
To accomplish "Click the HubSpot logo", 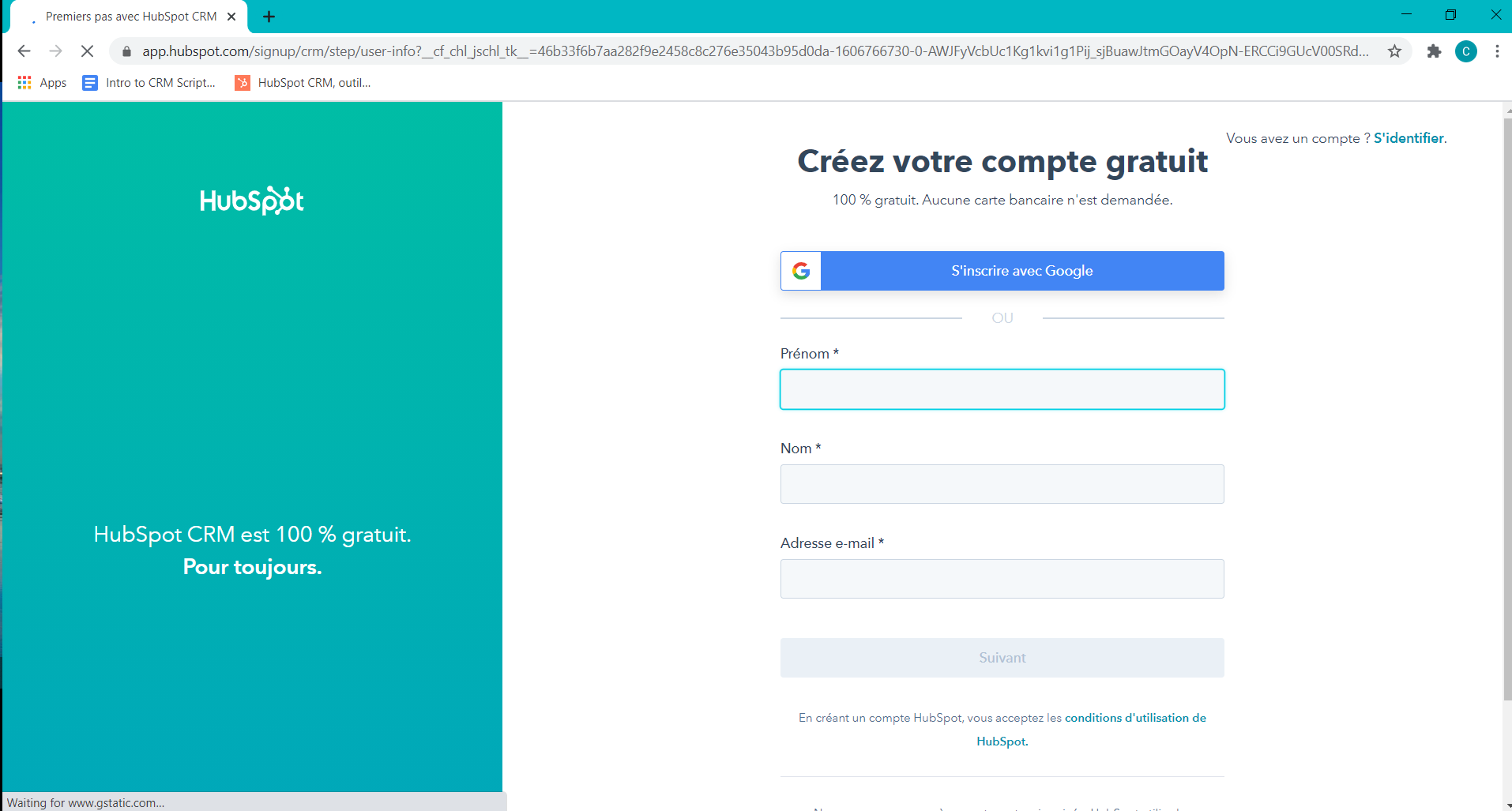I will [x=252, y=201].
